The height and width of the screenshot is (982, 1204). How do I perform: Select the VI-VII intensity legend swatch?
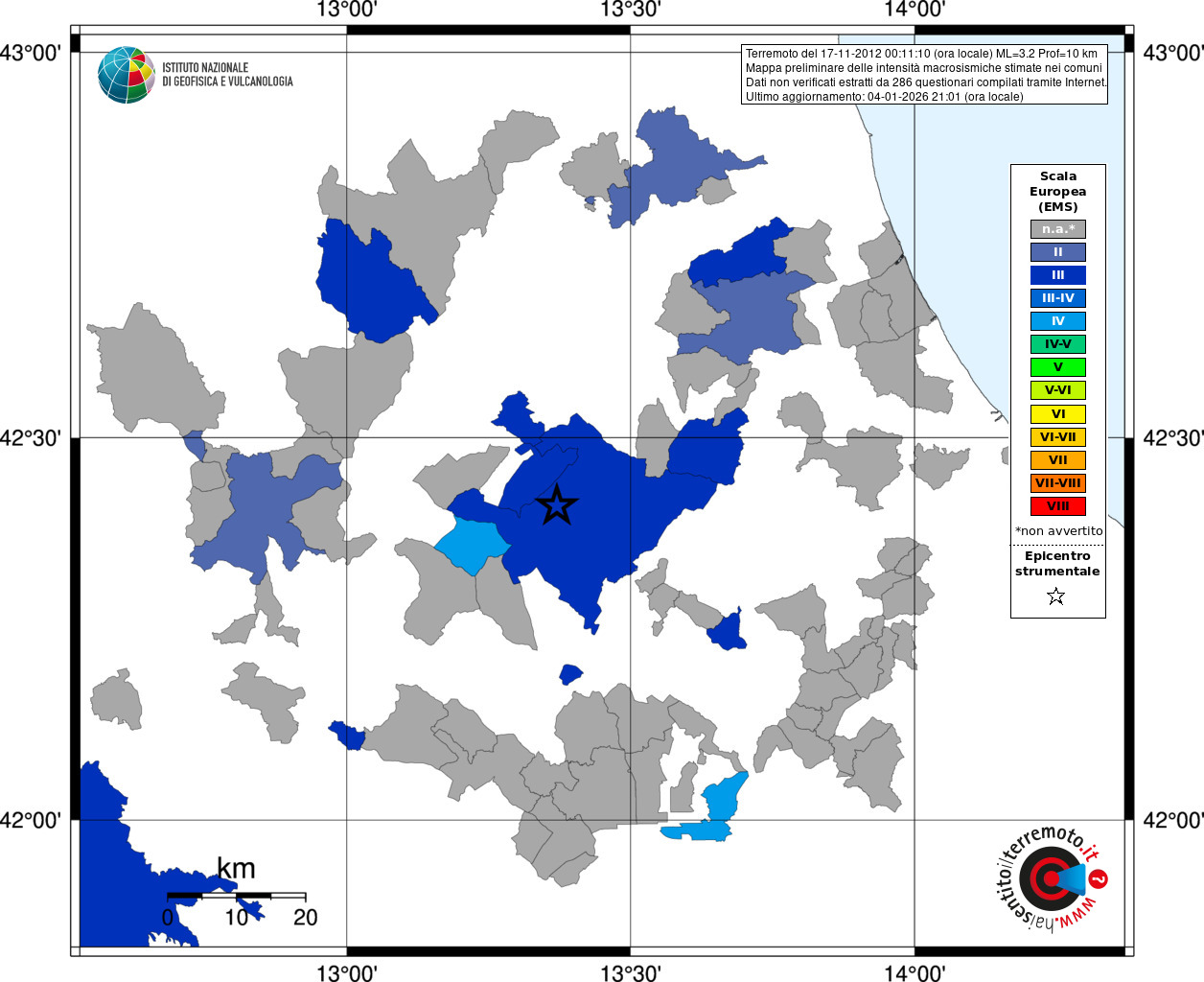pyautogui.click(x=1058, y=437)
